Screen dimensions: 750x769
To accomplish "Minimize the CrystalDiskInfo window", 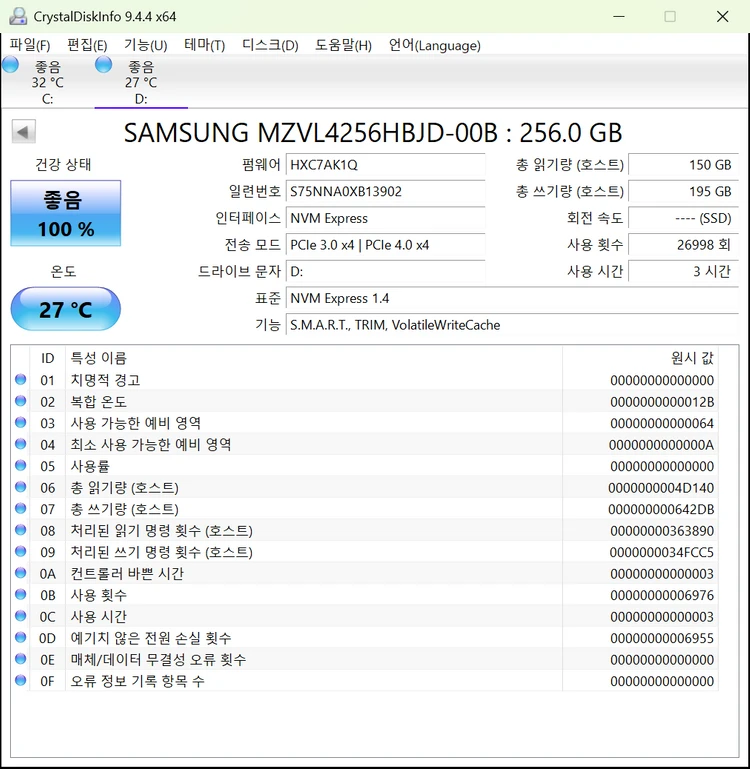I will pyautogui.click(x=619, y=16).
